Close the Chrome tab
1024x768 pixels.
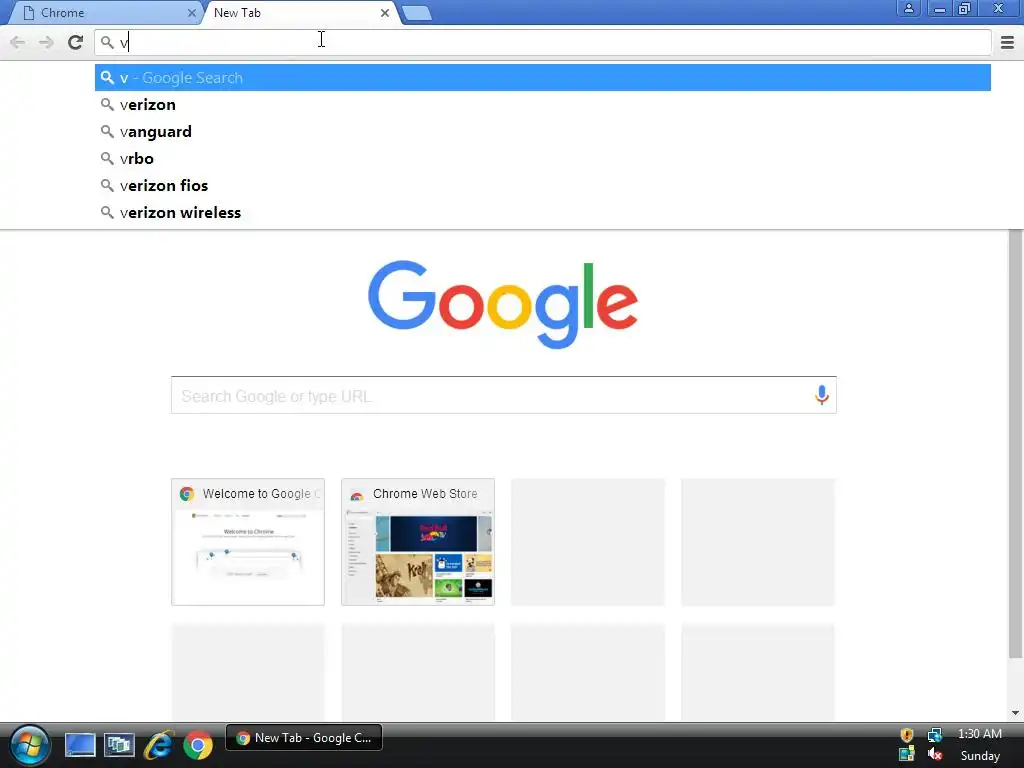(192, 13)
